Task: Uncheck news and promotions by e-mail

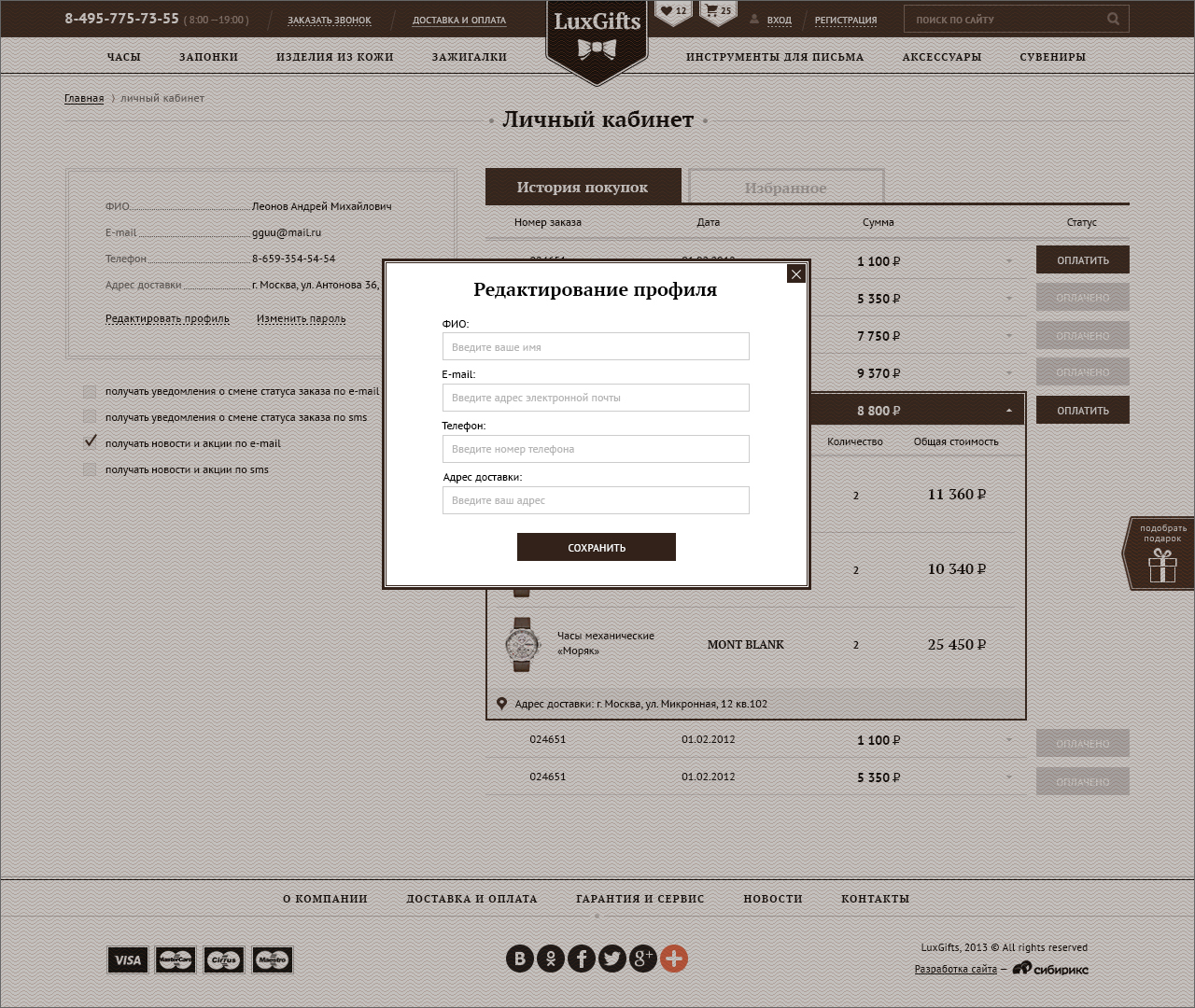Action: 90,441
